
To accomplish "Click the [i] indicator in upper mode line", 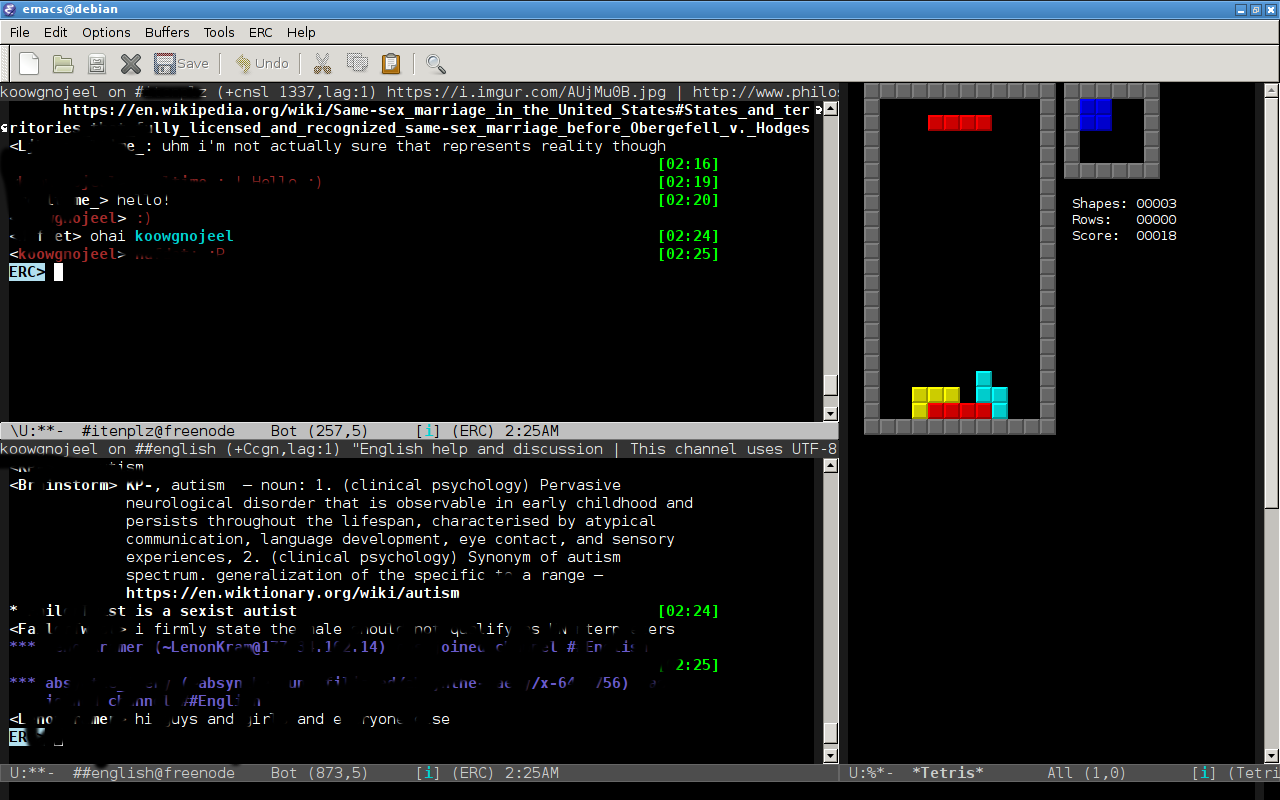I will coord(429,431).
